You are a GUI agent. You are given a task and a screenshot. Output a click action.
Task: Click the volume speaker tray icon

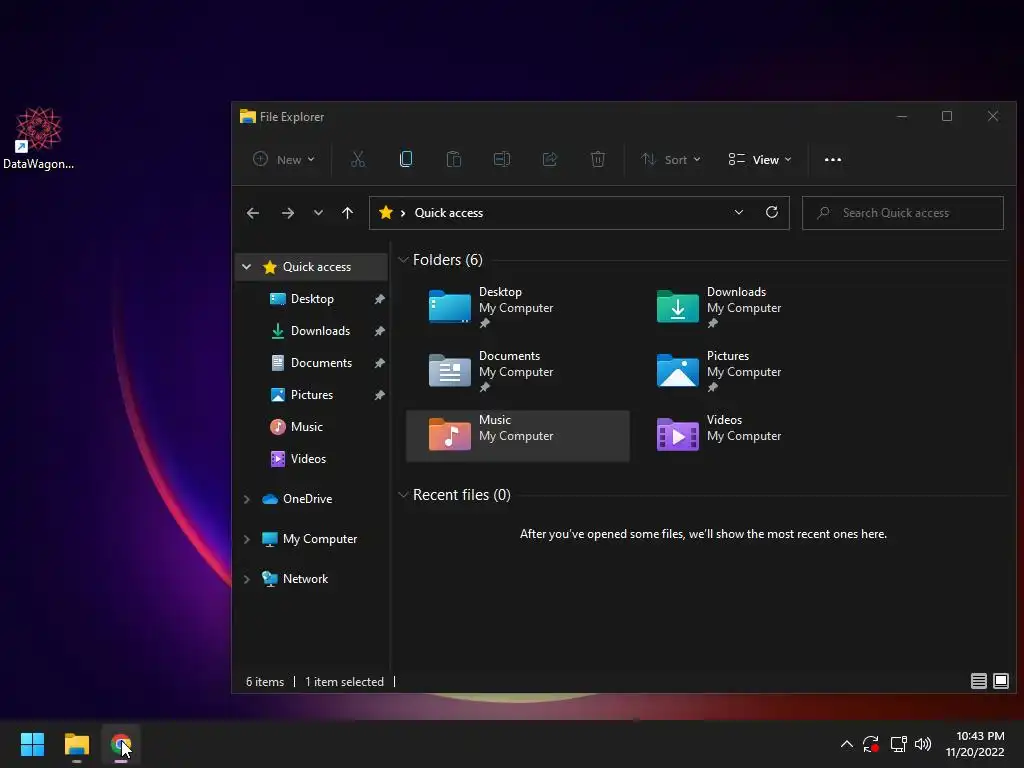coord(923,744)
